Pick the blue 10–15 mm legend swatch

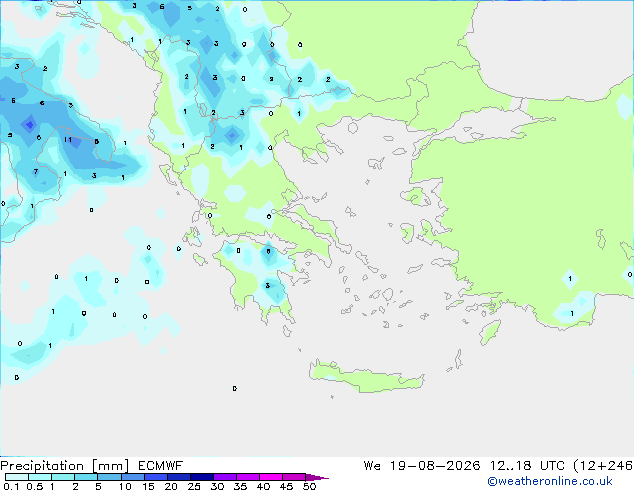pyautogui.click(x=133, y=477)
